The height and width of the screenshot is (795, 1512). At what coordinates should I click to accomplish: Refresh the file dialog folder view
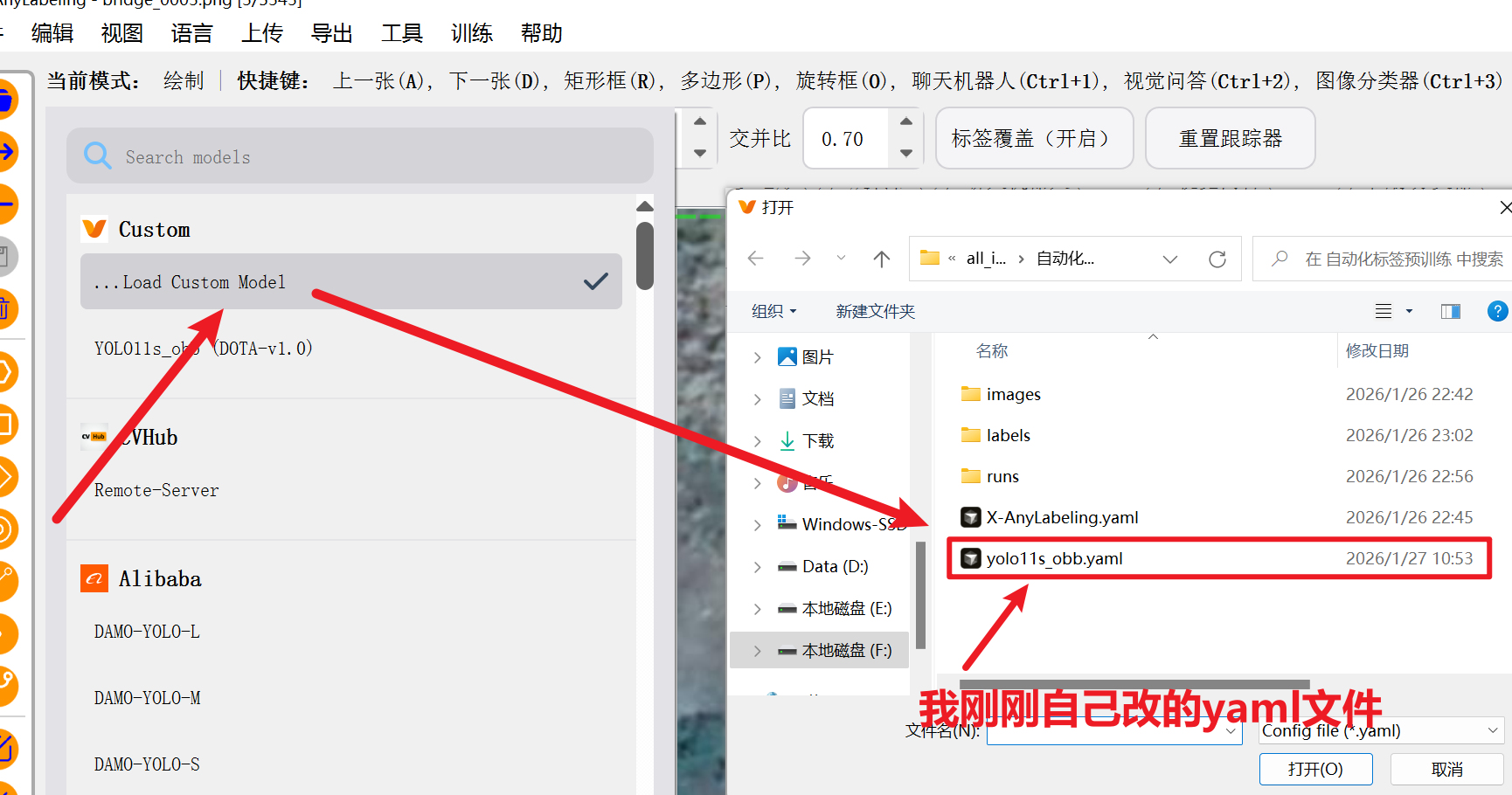tap(1217, 259)
